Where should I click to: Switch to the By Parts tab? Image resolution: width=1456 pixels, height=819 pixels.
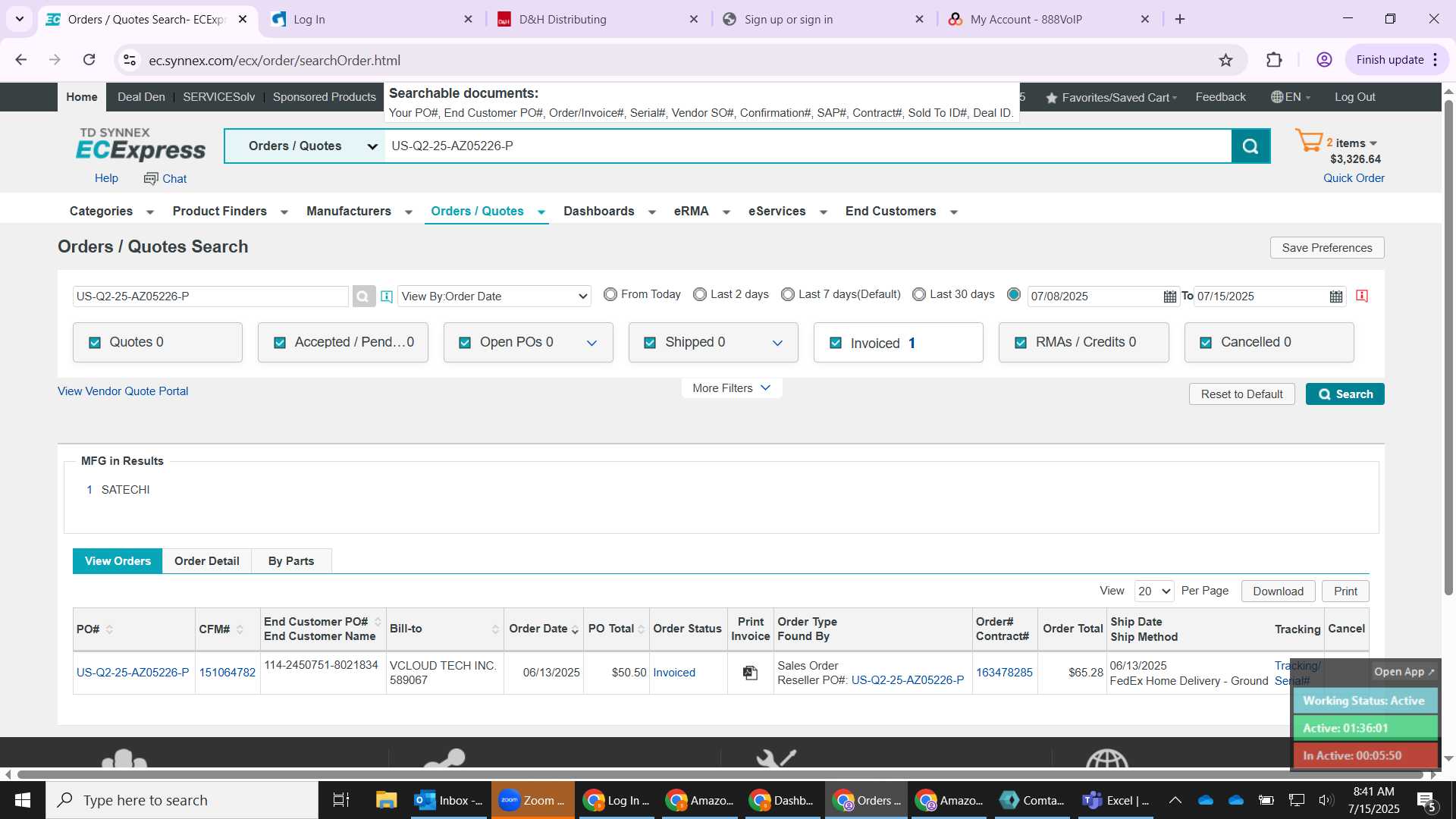pos(291,561)
